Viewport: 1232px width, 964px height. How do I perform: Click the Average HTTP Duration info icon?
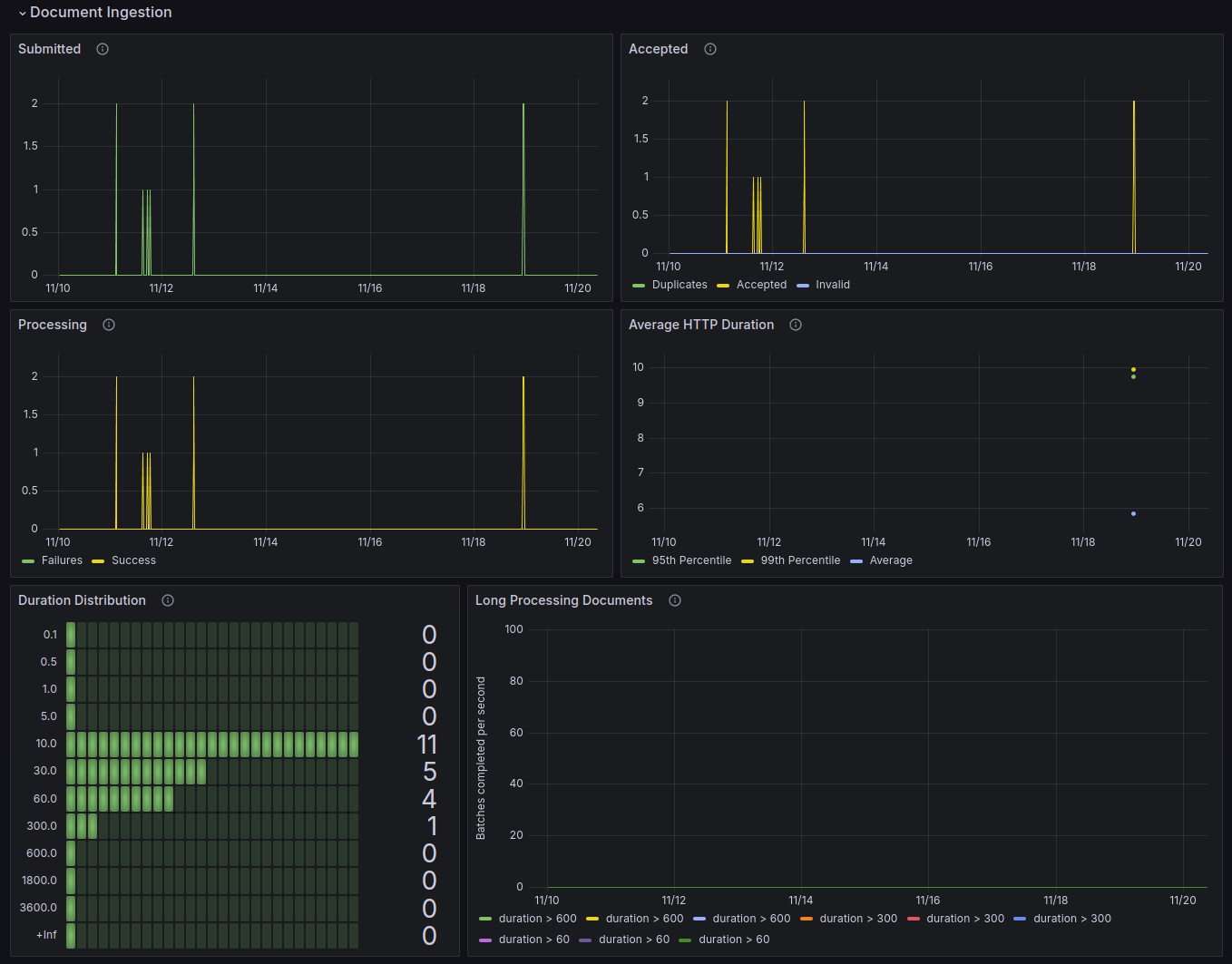click(x=795, y=325)
